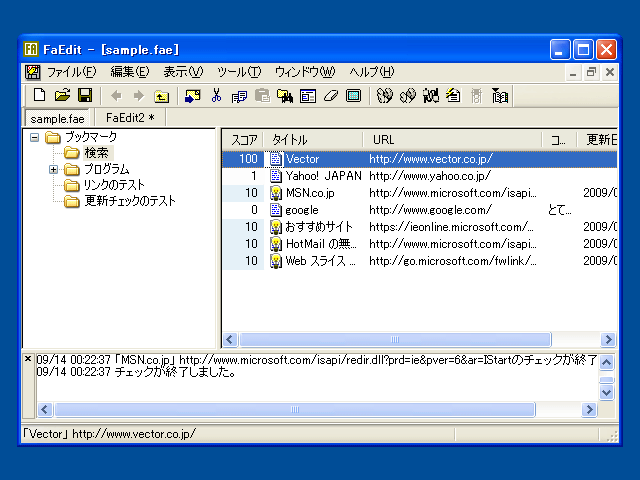Expand the プログラム folder node
Screen dimensions: 640x480
tap(53, 169)
